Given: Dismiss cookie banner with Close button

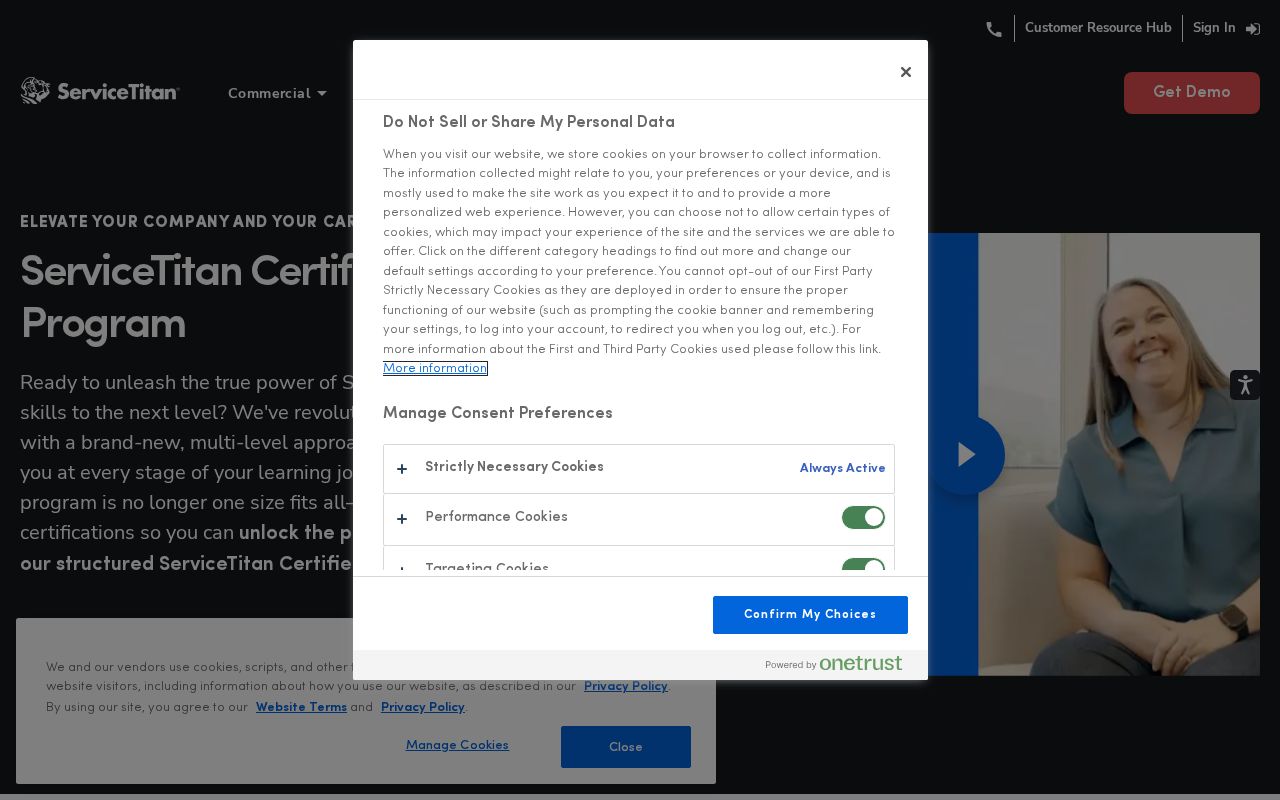Looking at the screenshot, I should click(x=625, y=747).
